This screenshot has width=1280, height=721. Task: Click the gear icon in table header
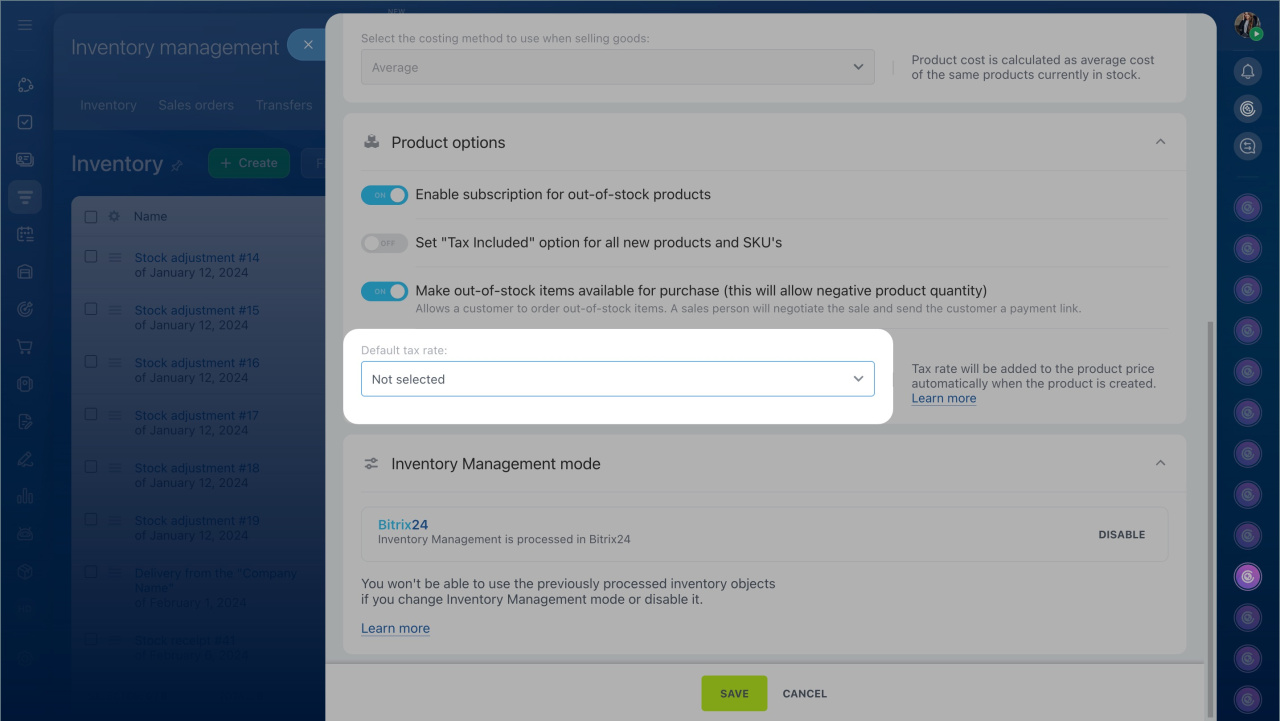(114, 216)
